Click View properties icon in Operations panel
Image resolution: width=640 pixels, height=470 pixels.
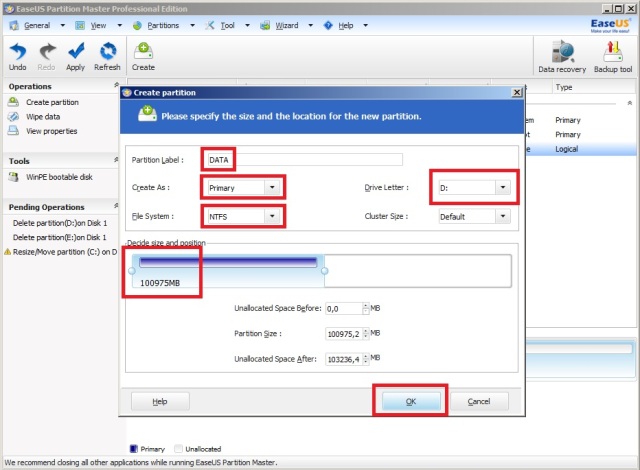[x=13, y=131]
